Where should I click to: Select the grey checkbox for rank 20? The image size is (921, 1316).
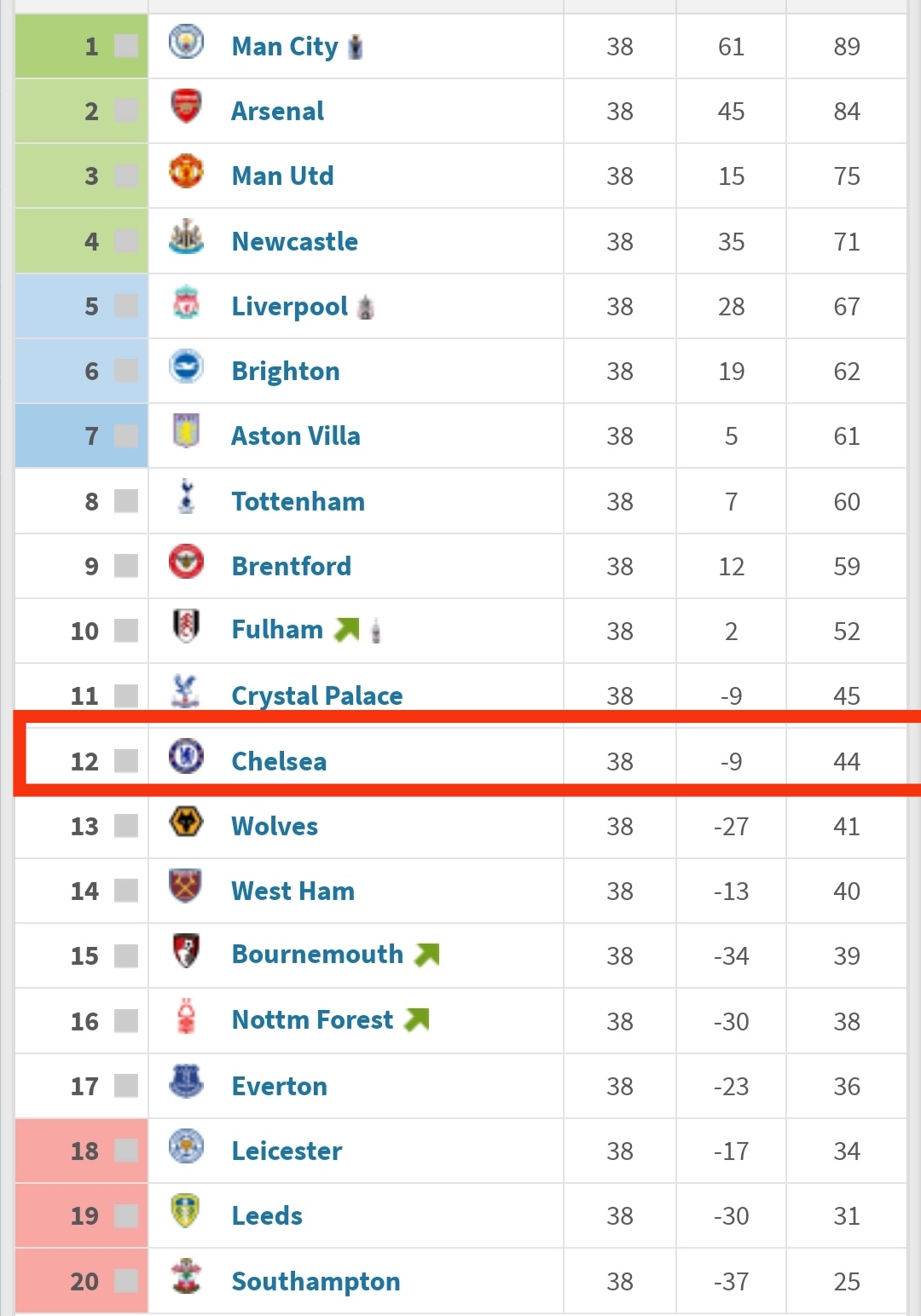point(126,1281)
